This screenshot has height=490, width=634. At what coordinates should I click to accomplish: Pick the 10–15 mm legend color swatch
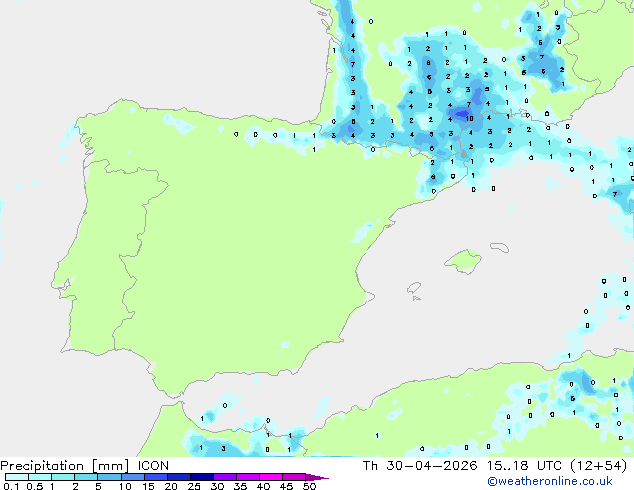point(133,477)
